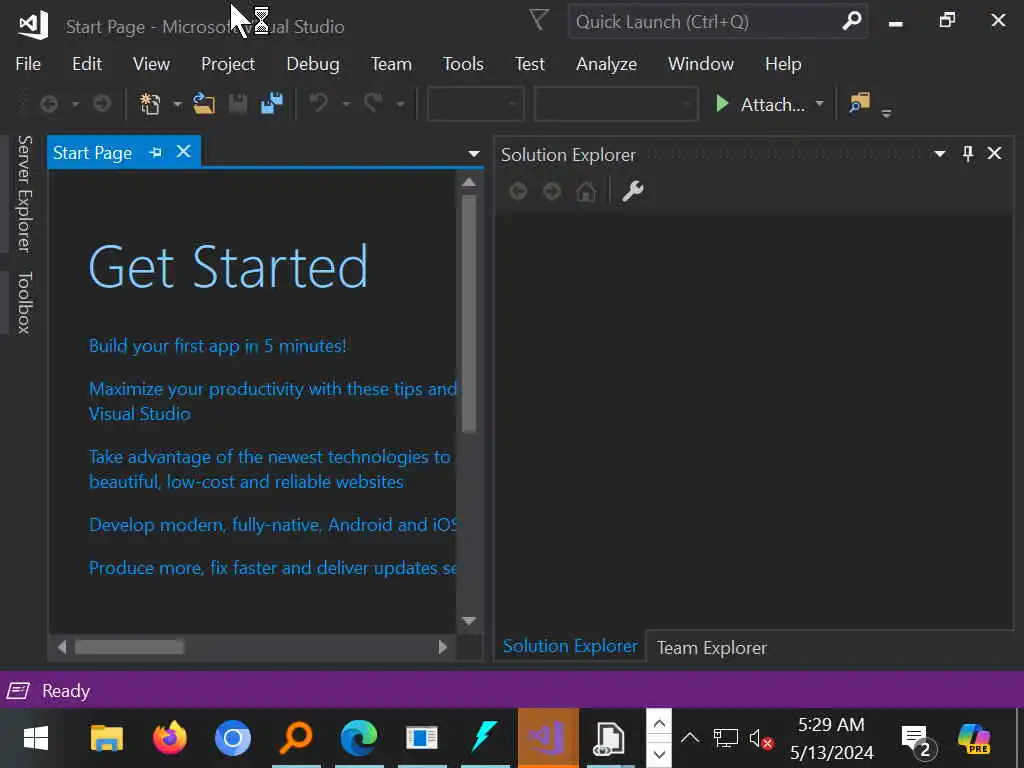
Task: Expand the Attach button dropdown arrow
Action: tap(820, 103)
